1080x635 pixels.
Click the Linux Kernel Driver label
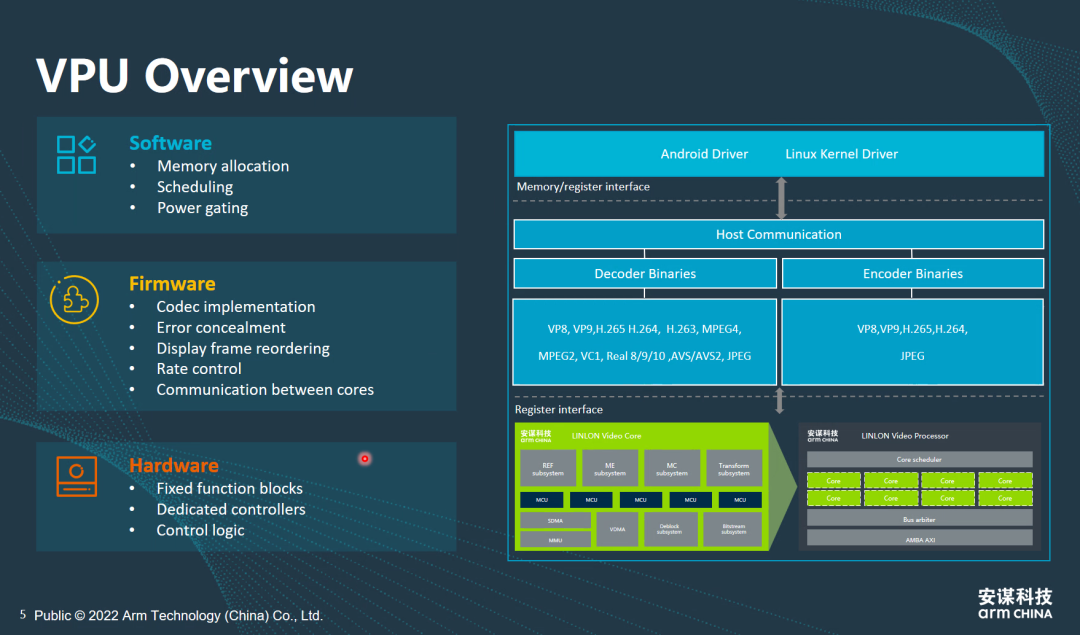(x=841, y=154)
